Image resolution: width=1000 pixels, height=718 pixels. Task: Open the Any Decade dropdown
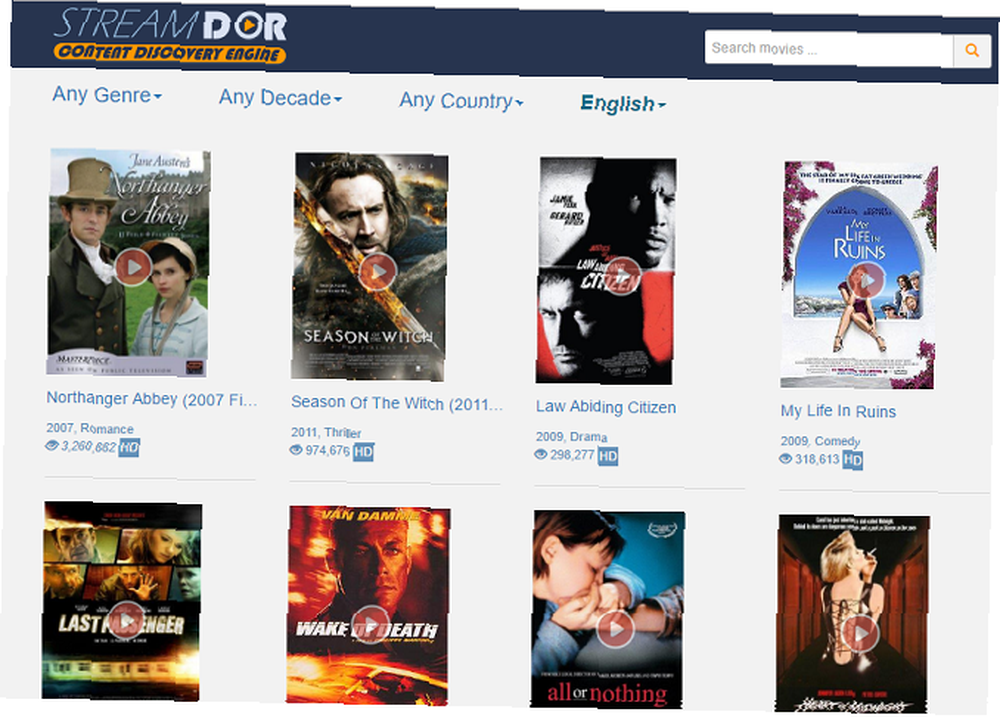[x=281, y=98]
